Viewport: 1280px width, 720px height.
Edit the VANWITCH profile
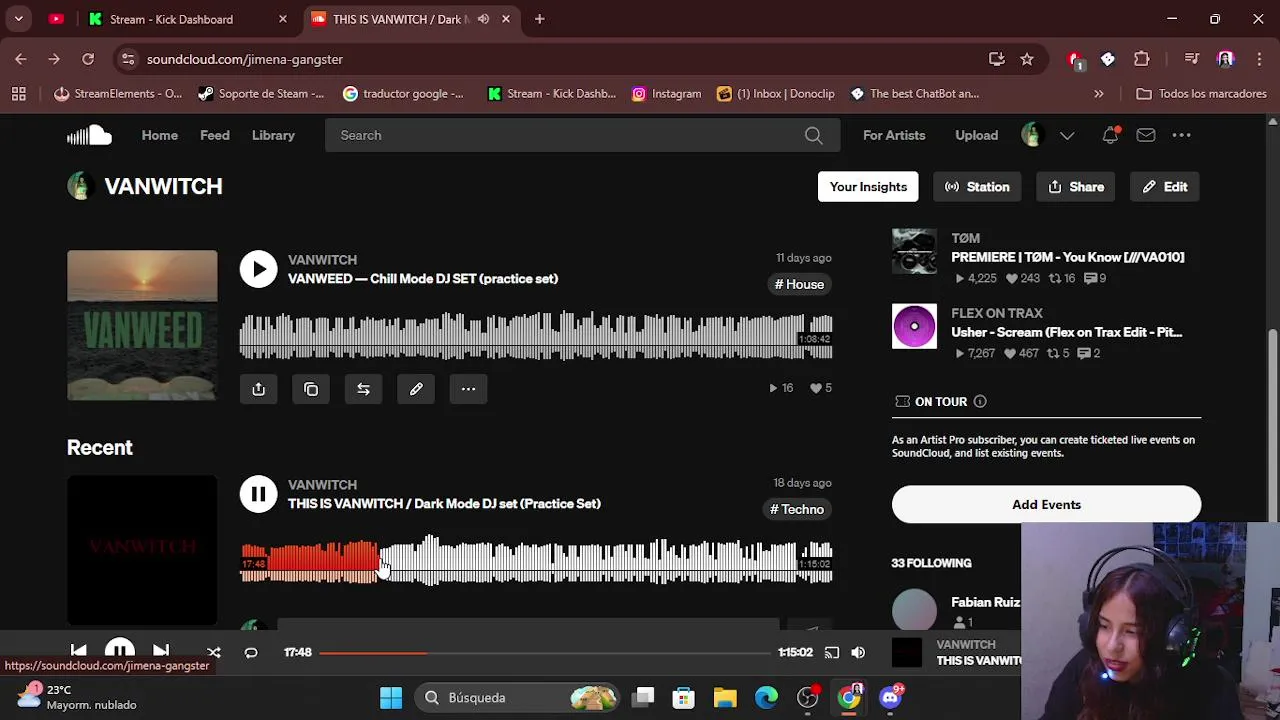point(1165,187)
